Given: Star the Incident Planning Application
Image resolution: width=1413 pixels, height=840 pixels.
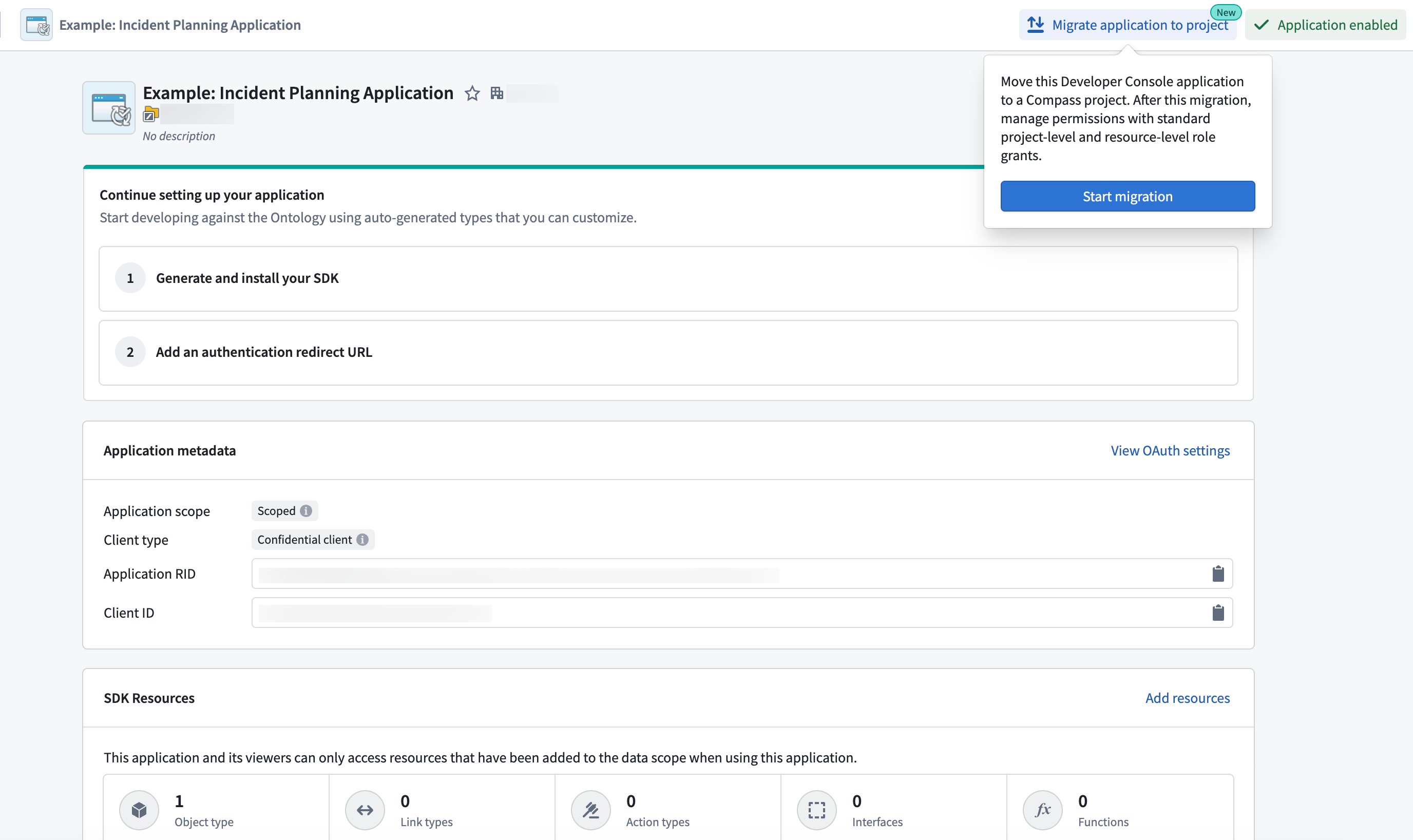Looking at the screenshot, I should [x=472, y=93].
